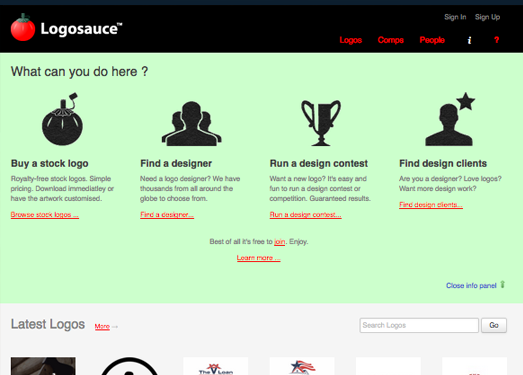Click the 'What can you do here ?' heading
This screenshot has width=523, height=375.
[79, 72]
